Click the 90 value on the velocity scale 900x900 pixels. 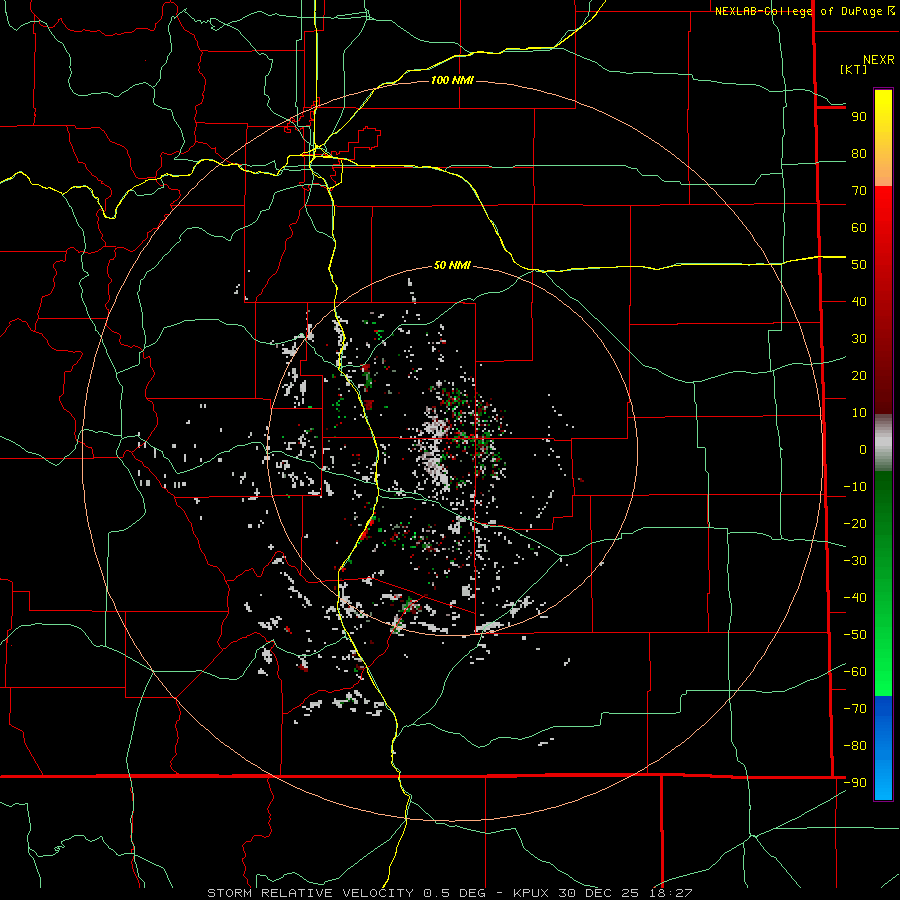(x=859, y=117)
